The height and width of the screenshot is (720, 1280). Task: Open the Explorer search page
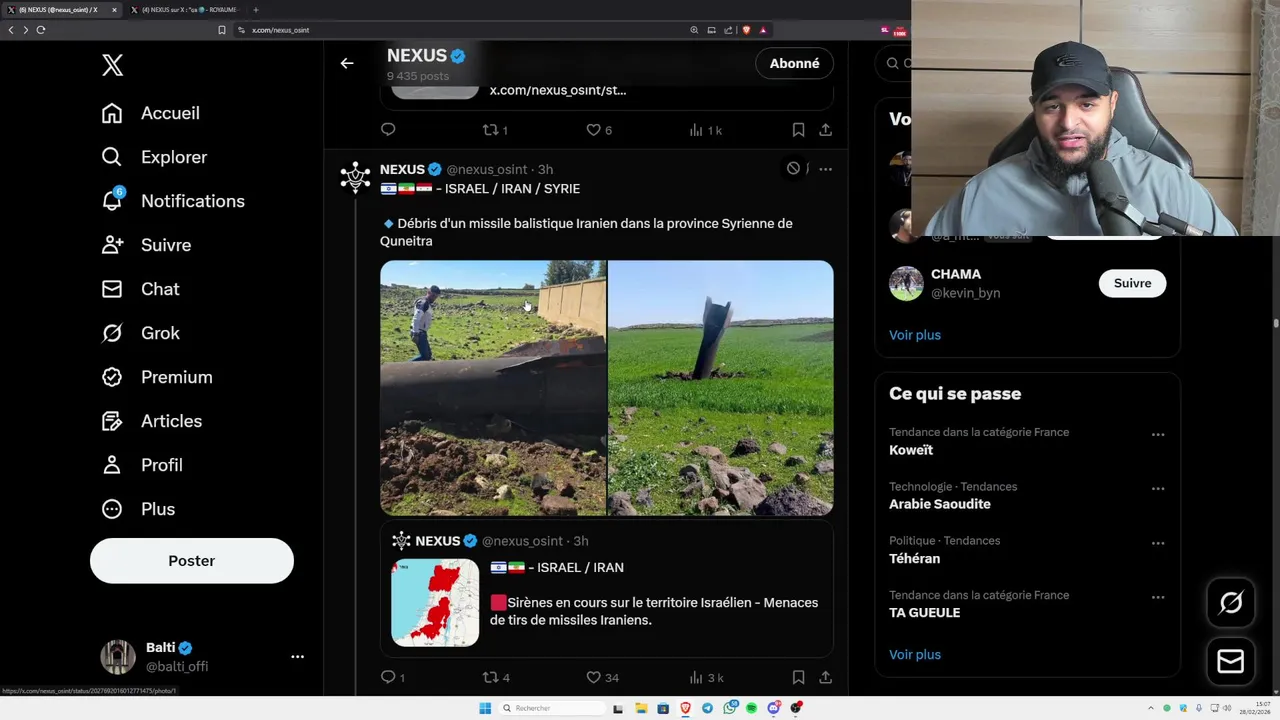pyautogui.click(x=154, y=157)
